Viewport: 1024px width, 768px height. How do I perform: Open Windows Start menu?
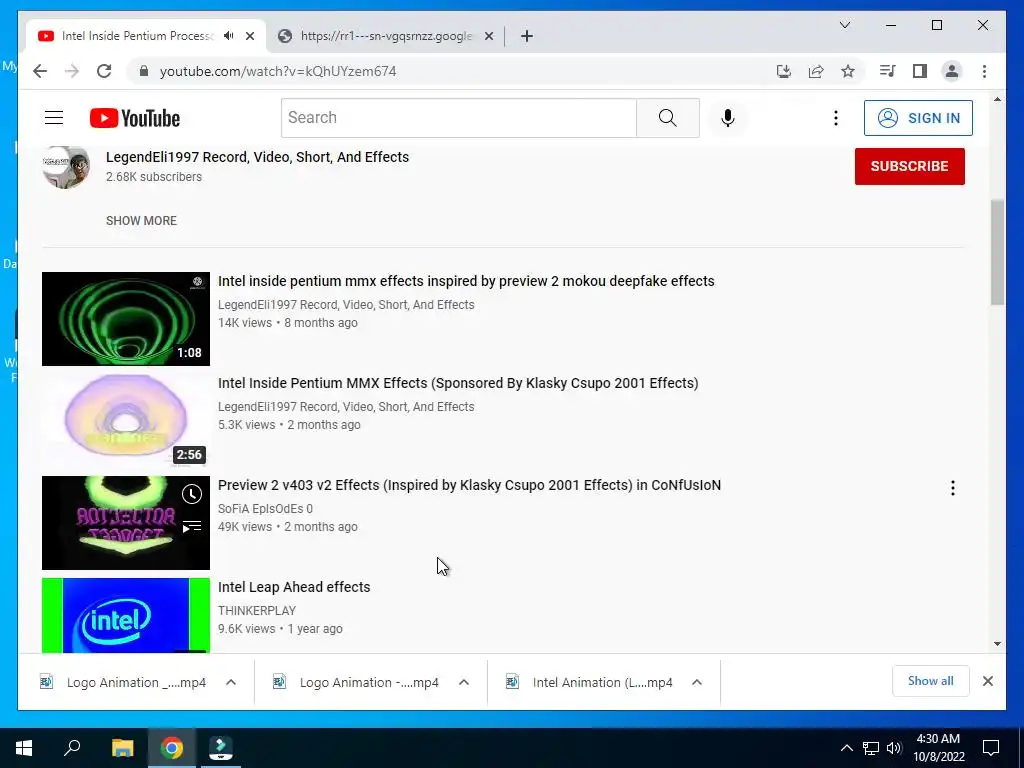tap(24, 748)
